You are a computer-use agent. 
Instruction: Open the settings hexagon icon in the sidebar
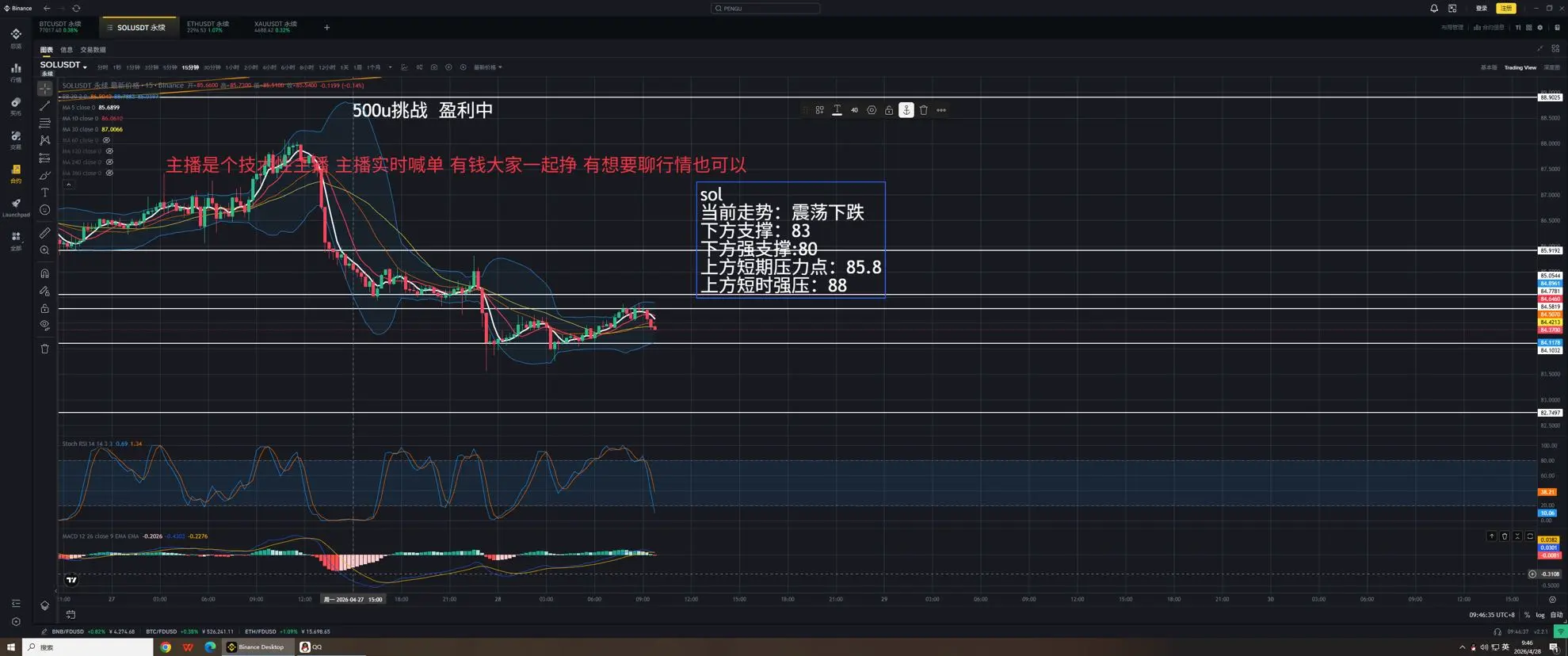point(16,622)
